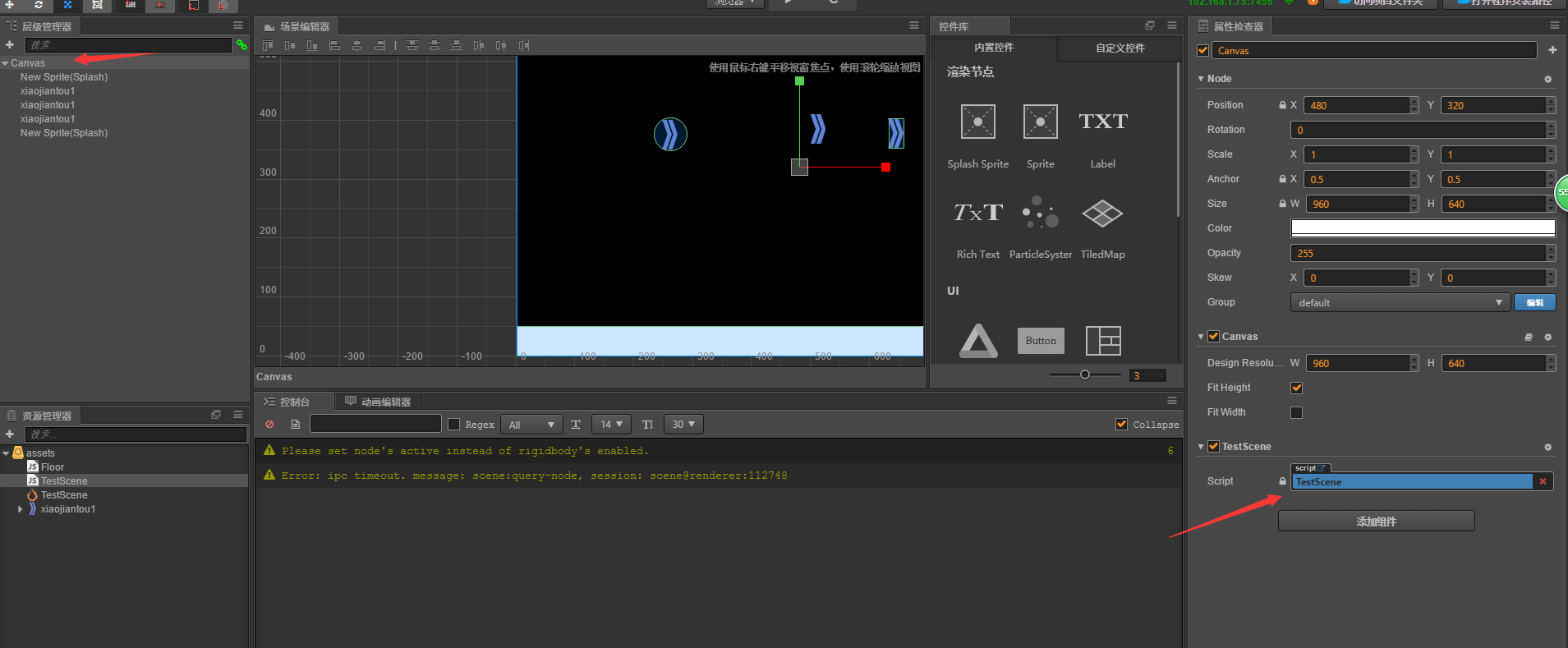Select the Floor script in assets
This screenshot has height=648, width=1568.
(x=53, y=467)
